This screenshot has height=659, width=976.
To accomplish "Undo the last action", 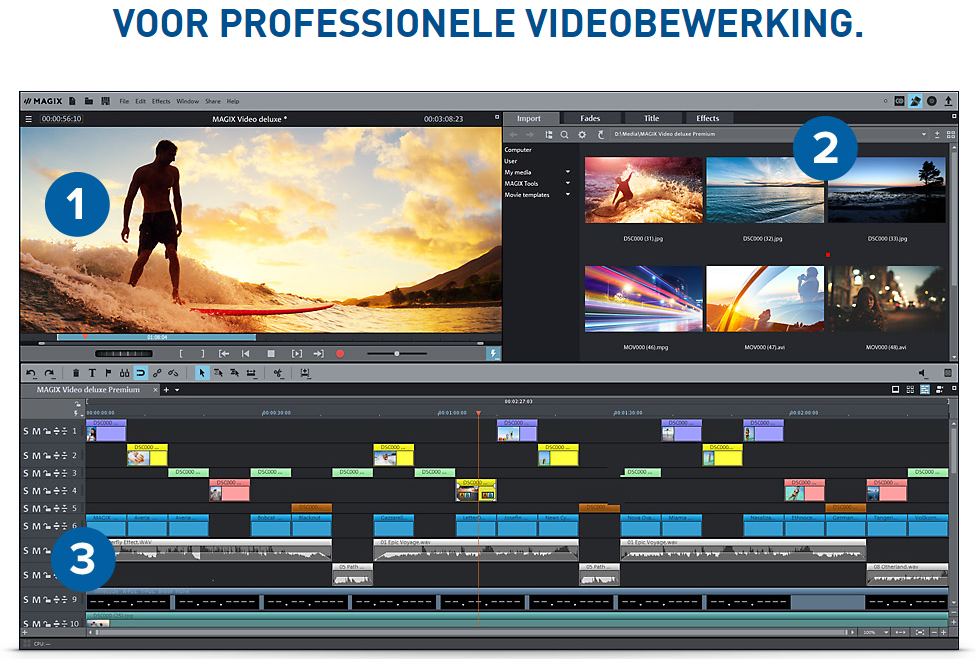I will 30,373.
